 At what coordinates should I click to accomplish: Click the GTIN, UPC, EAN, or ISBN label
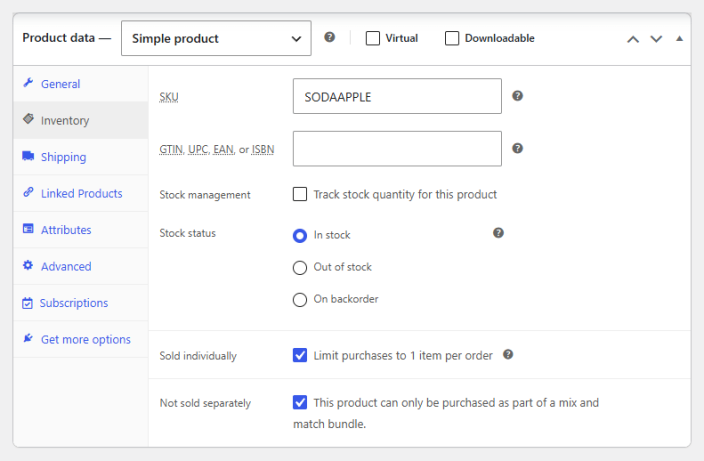pos(217,149)
